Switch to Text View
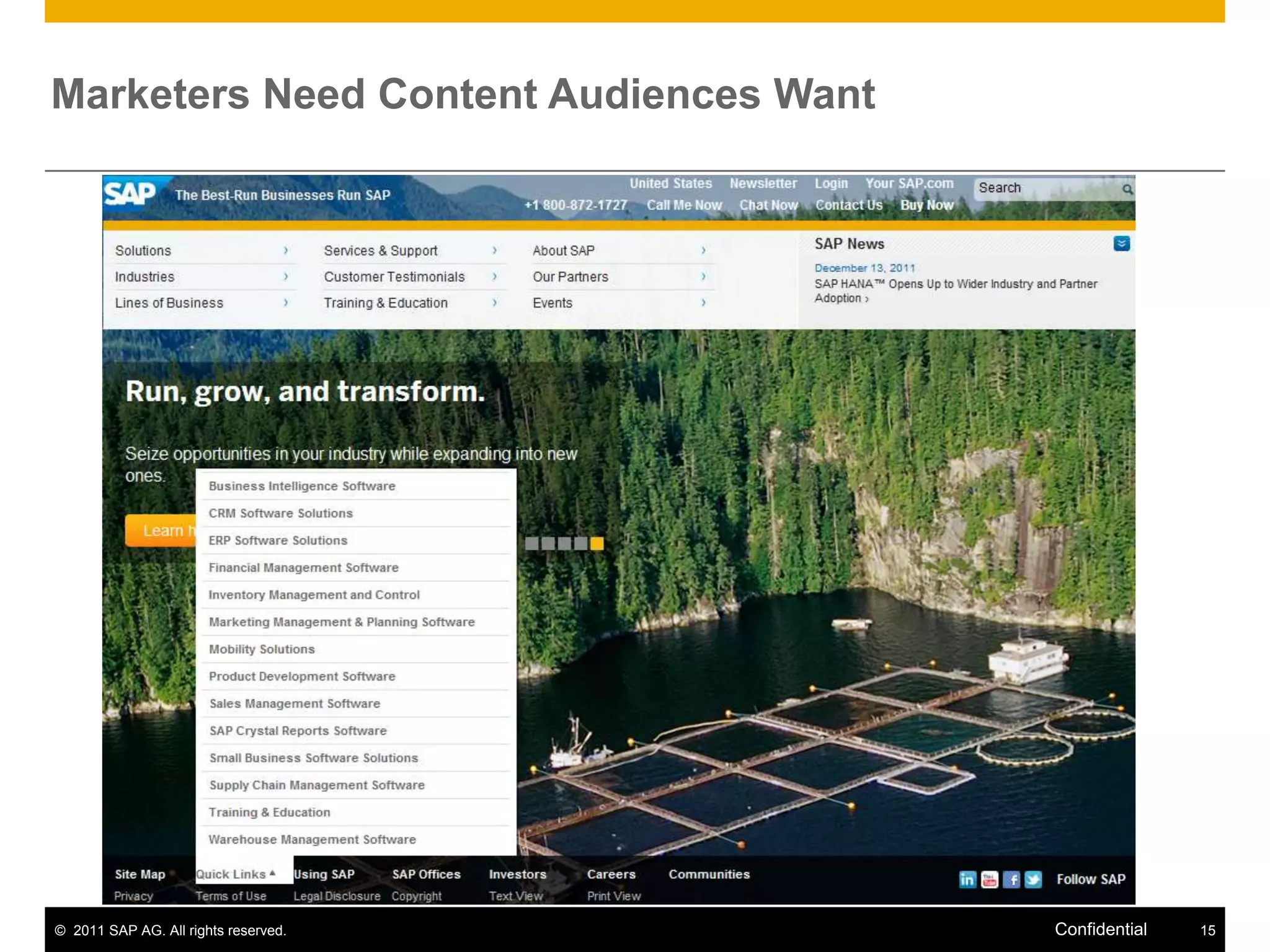The height and width of the screenshot is (952, 1270). (516, 896)
